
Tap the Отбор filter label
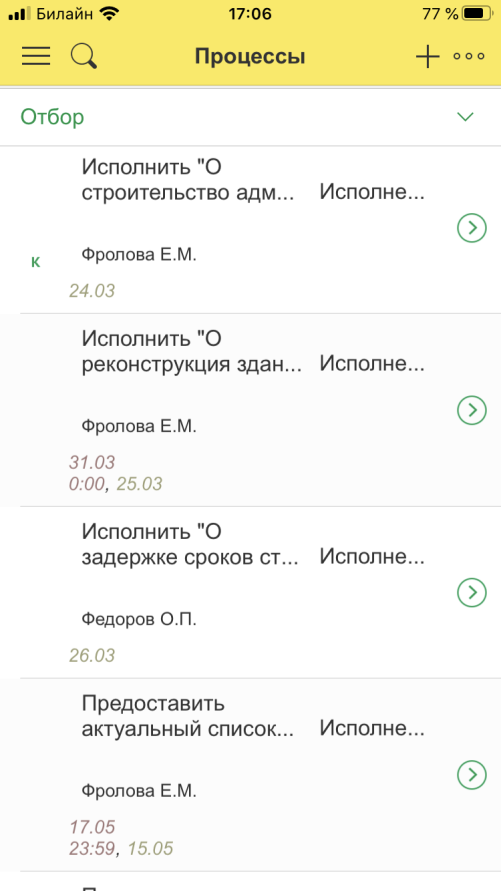[52, 117]
